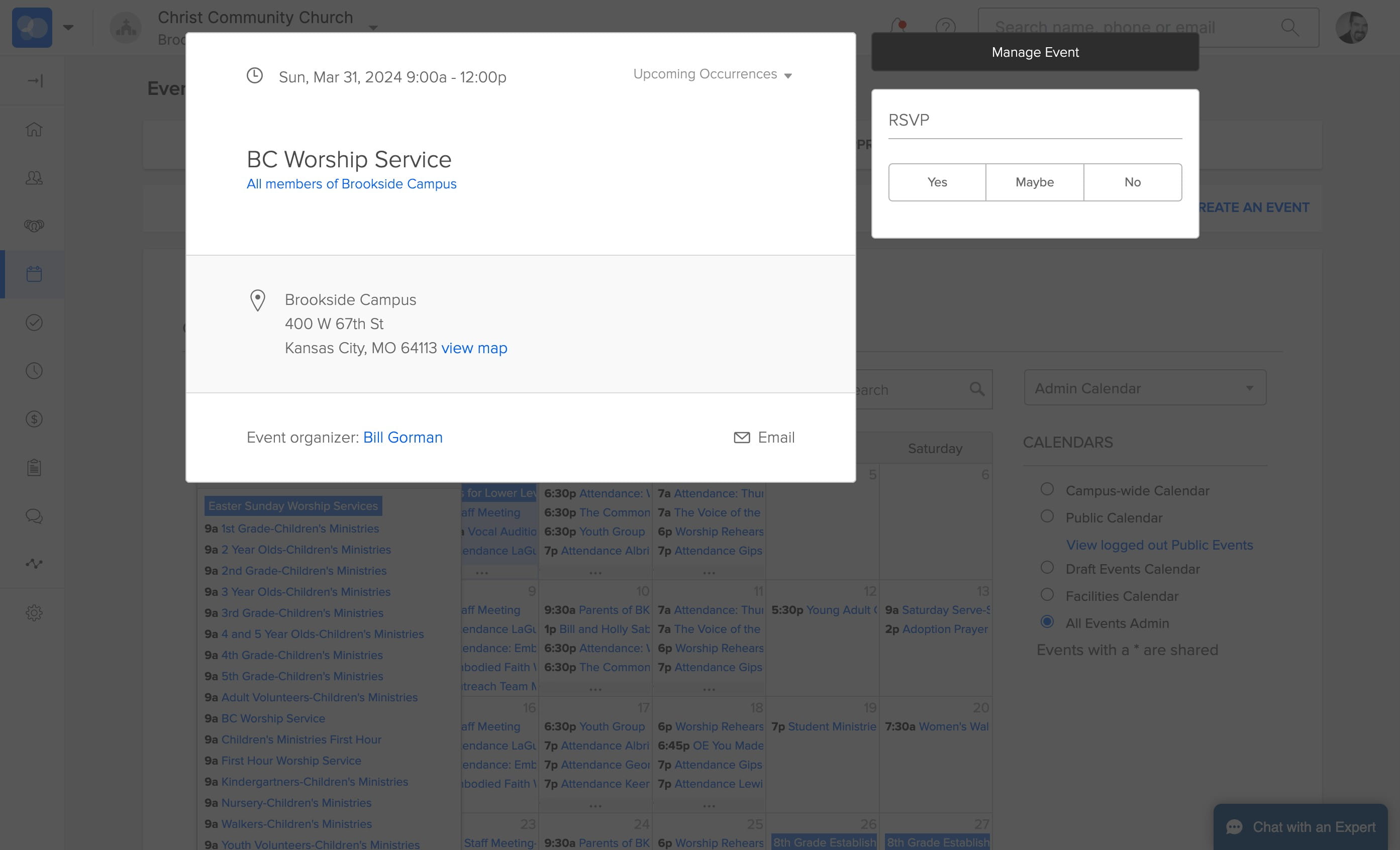Open 9a Adult Volunteers-Children's Ministries event
Screen dimensions: 1400x850
pyautogui.click(x=311, y=697)
